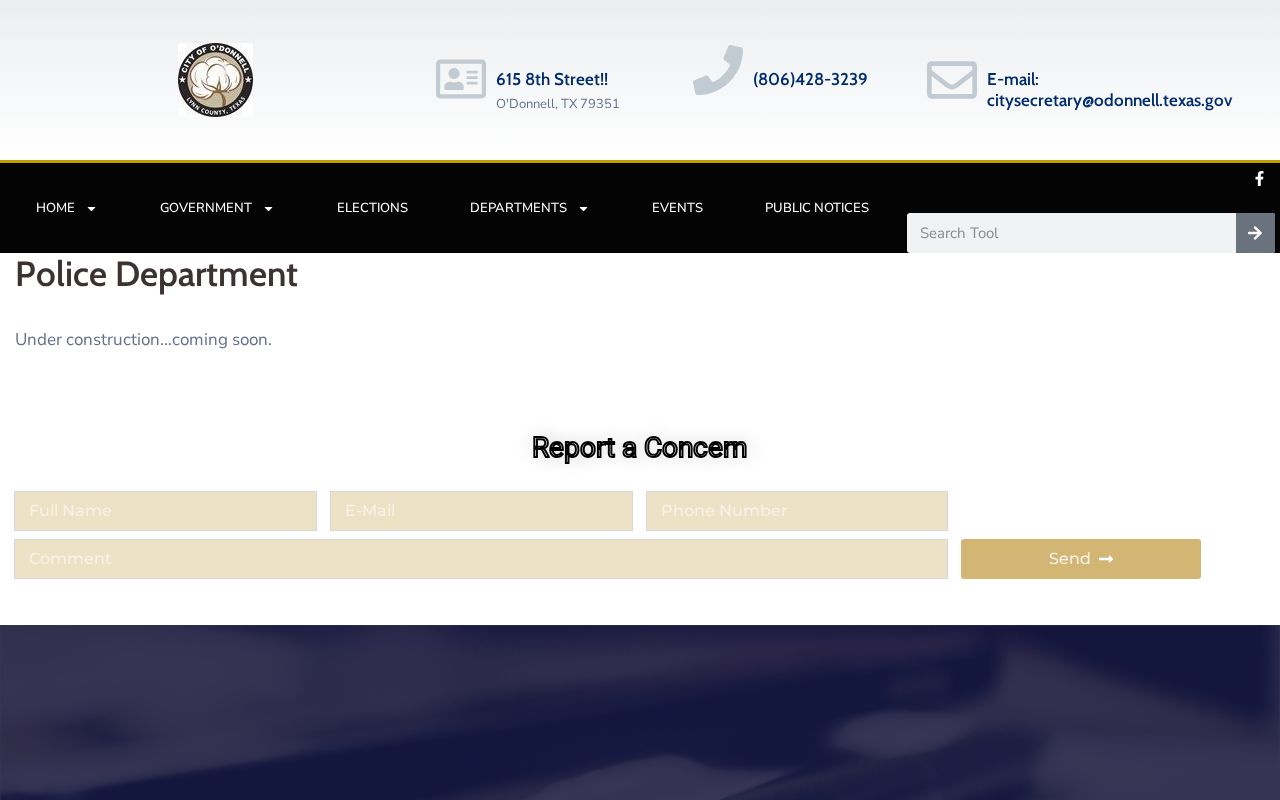This screenshot has width=1280, height=800.
Task: Click the citysecretary email address link
Action: pos(1109,100)
